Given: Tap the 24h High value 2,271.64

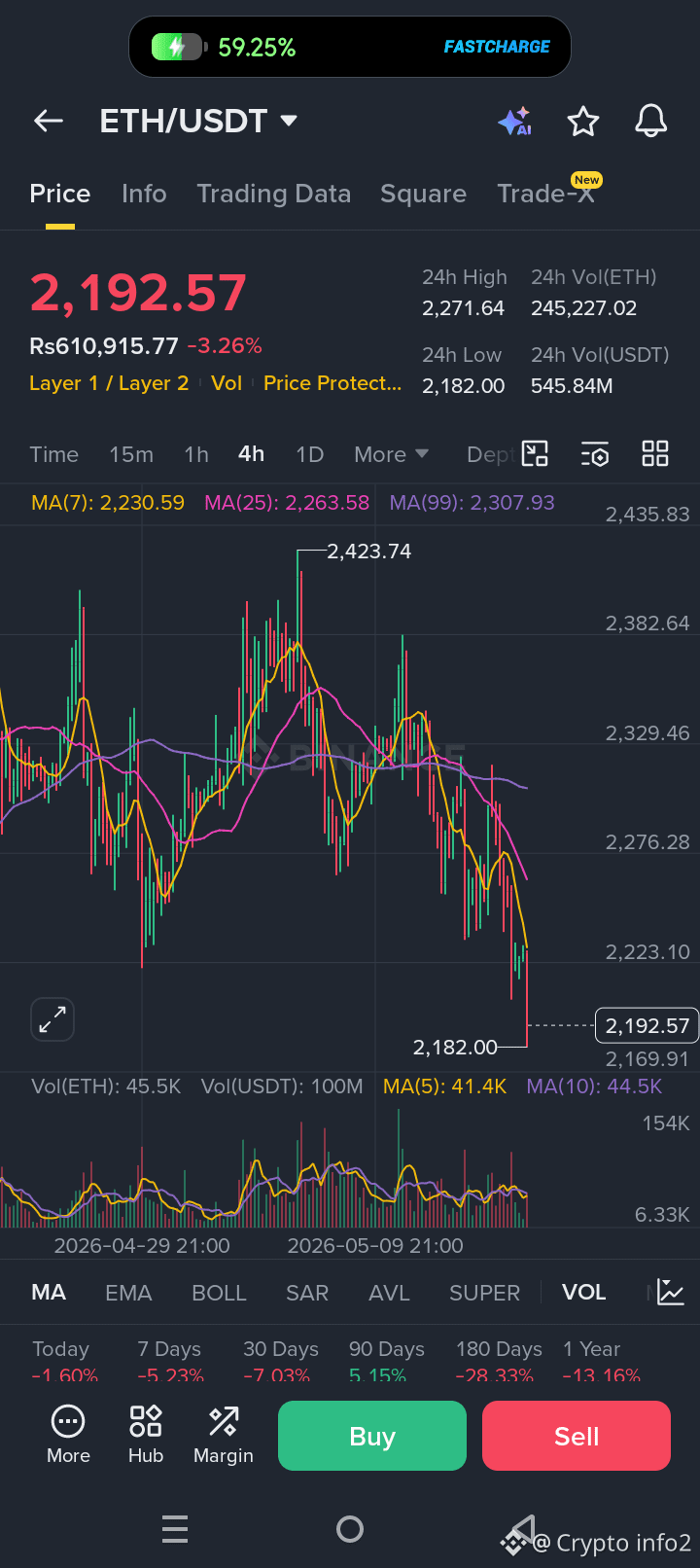Looking at the screenshot, I should [464, 308].
